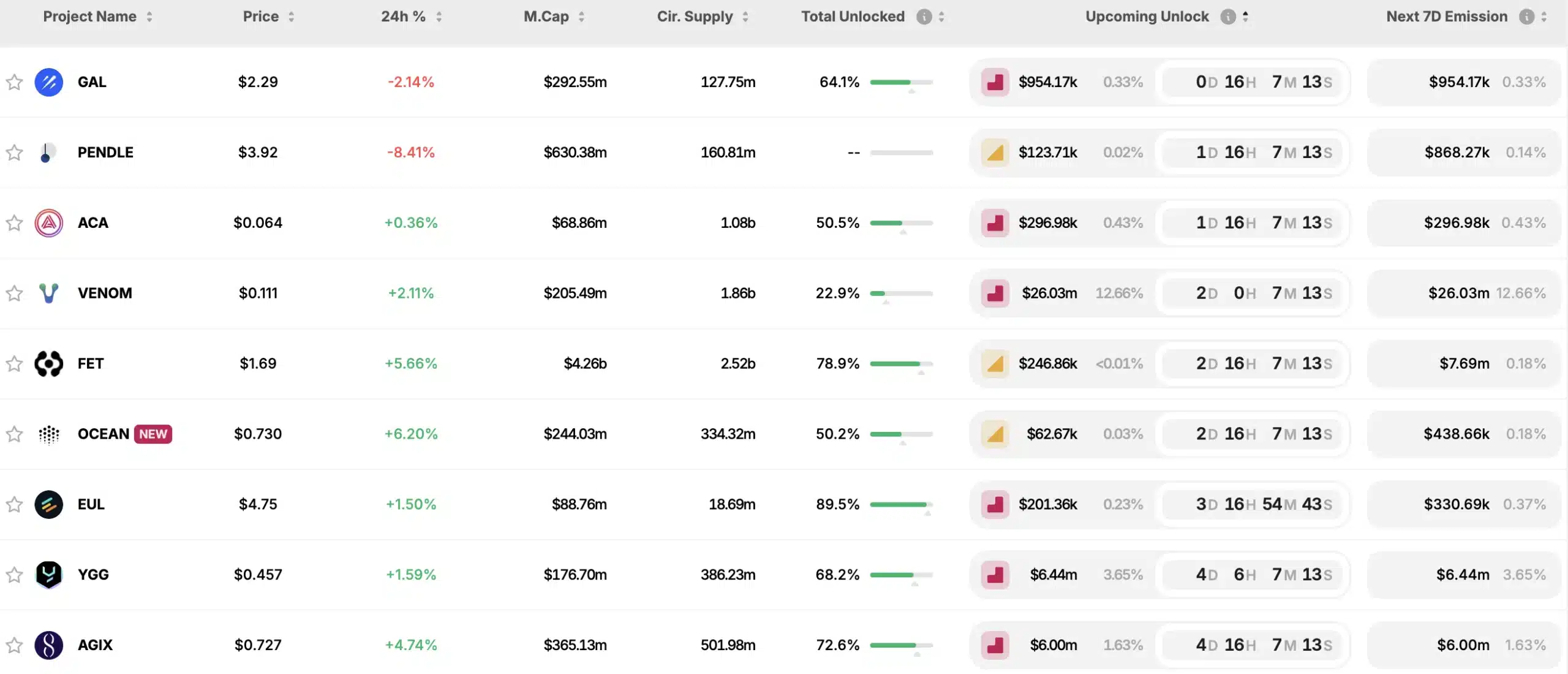Click the M.Cap column header
This screenshot has height=674, width=1568.
click(x=546, y=17)
